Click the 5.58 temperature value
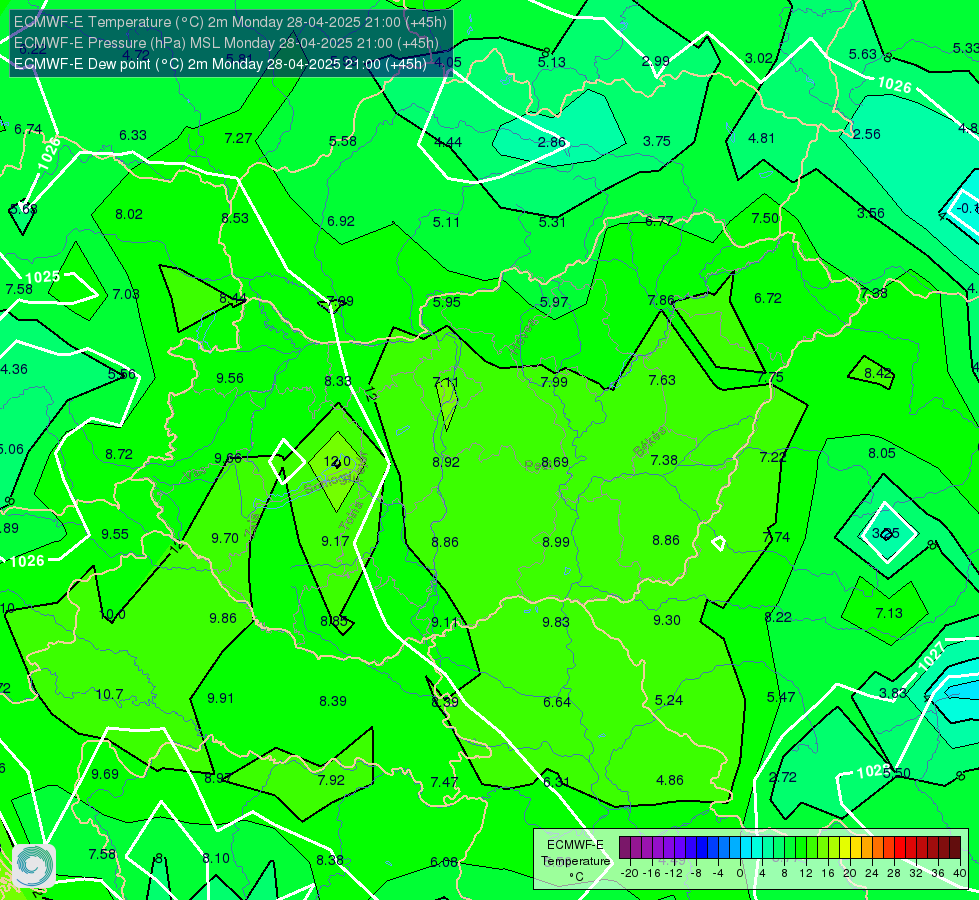979x900 pixels. coord(343,141)
